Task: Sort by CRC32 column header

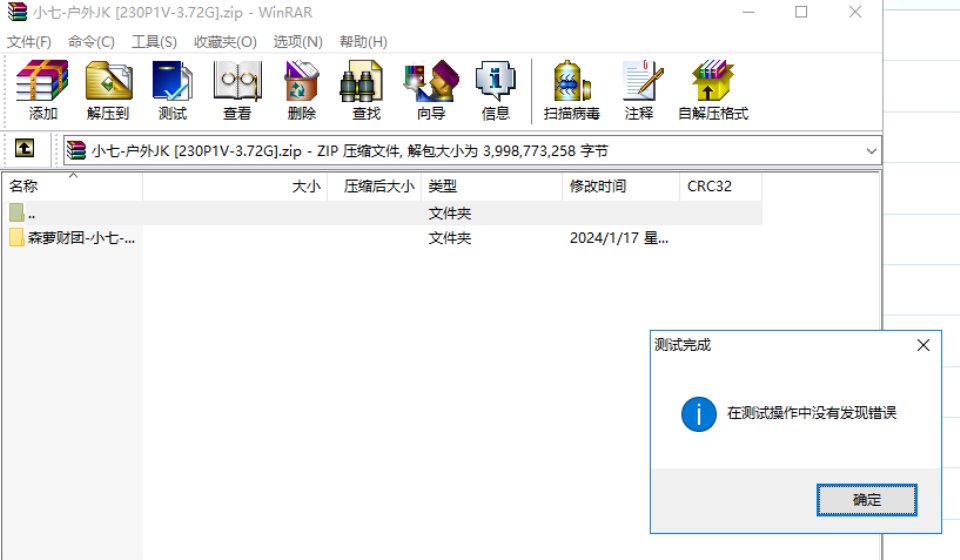Action: (721, 186)
